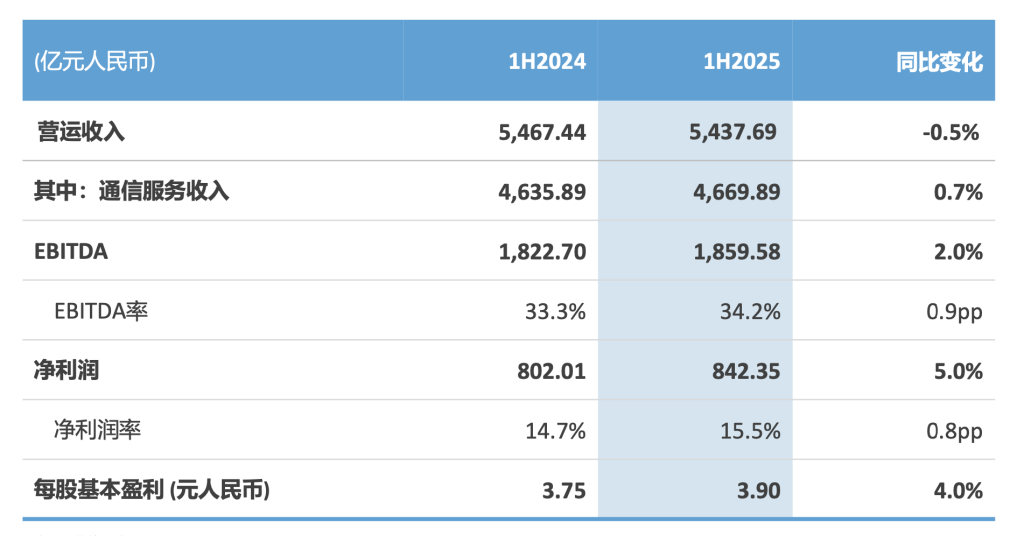The image size is (1024, 536).
Task: Click the (亿元人民币) header cell
Action: (95, 62)
